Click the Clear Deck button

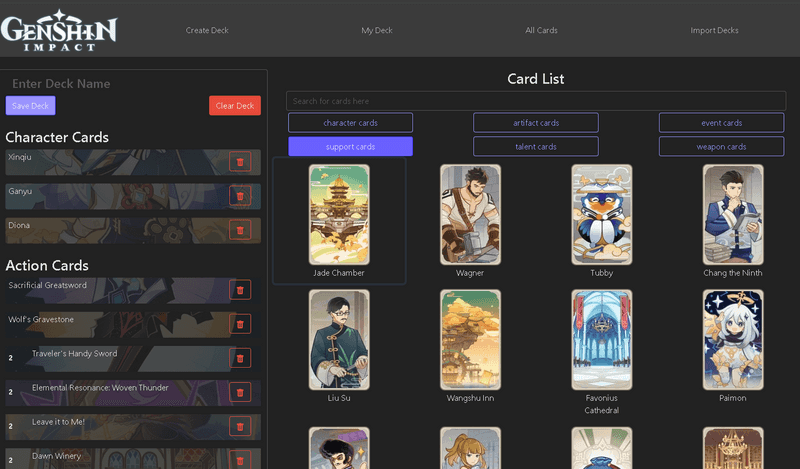(x=235, y=106)
